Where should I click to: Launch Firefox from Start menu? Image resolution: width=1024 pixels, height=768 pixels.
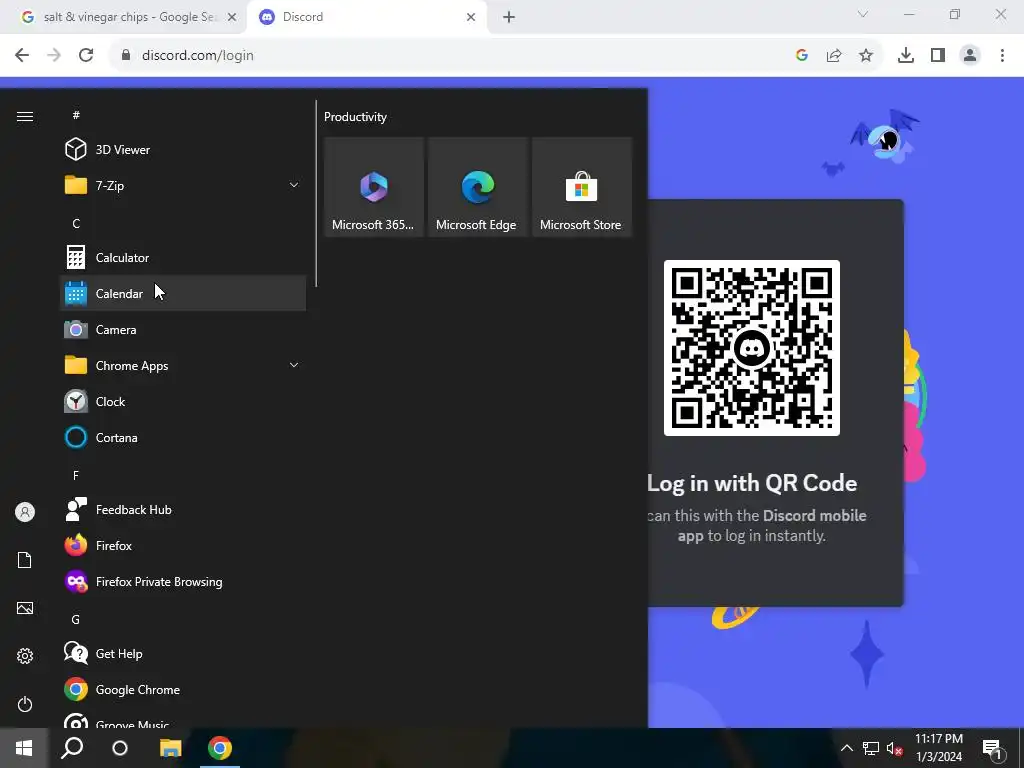pos(183,545)
